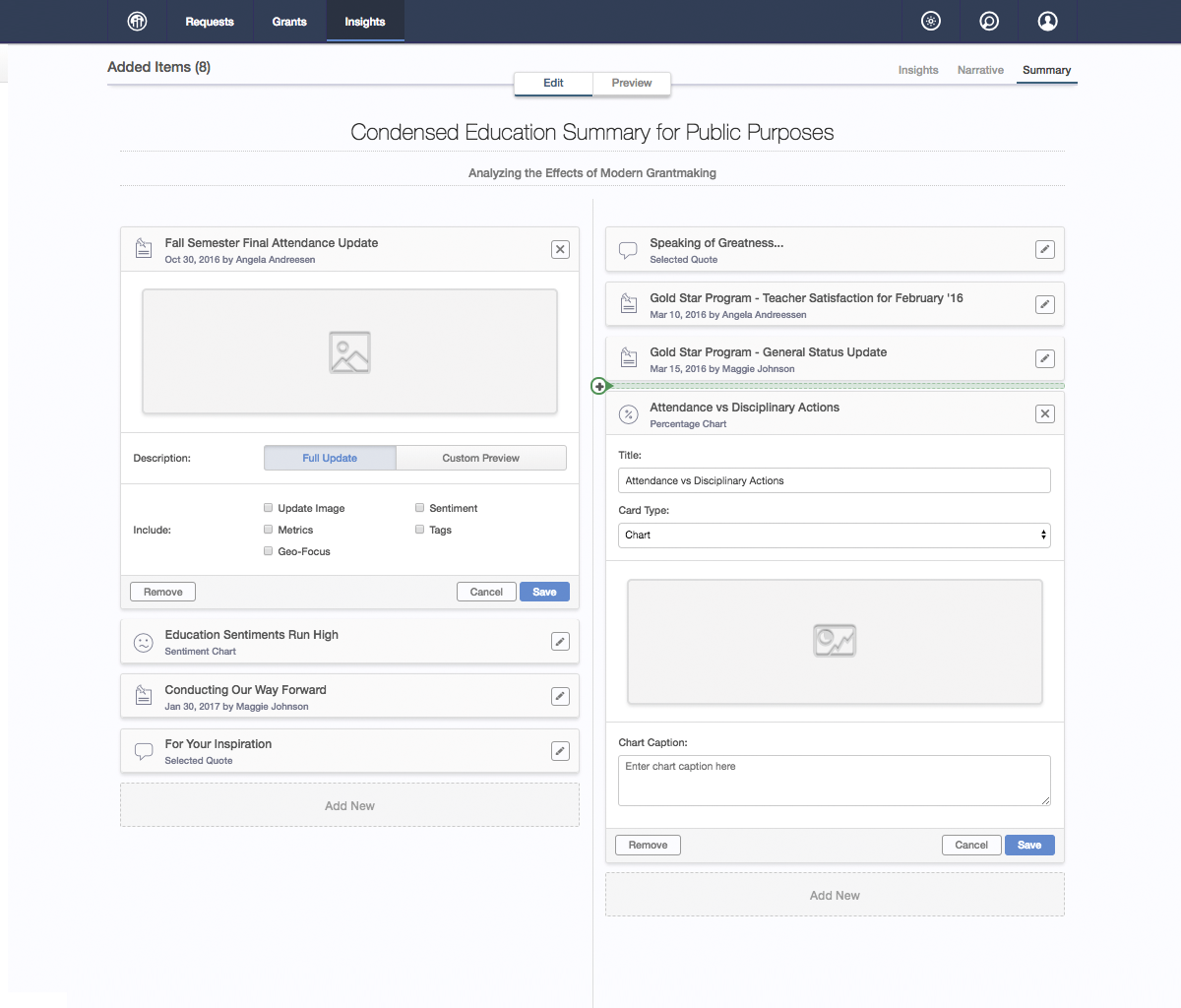Image resolution: width=1181 pixels, height=1008 pixels.
Task: Open the settings gear icon in header
Action: (931, 22)
